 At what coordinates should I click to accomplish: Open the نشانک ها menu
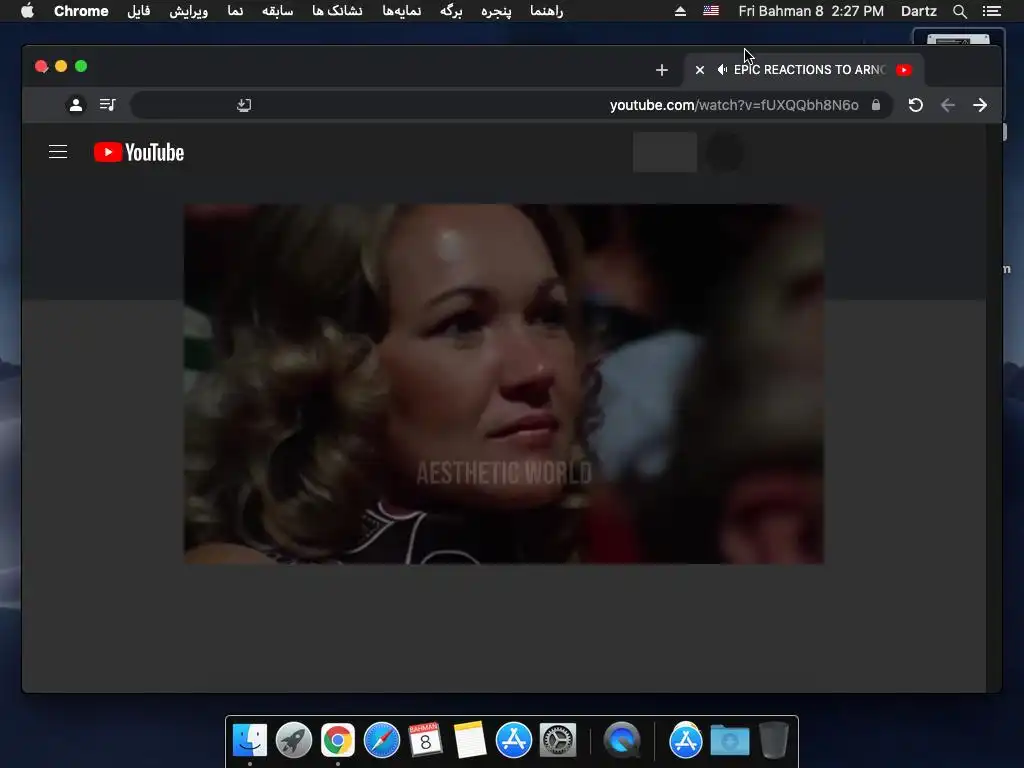coord(337,11)
